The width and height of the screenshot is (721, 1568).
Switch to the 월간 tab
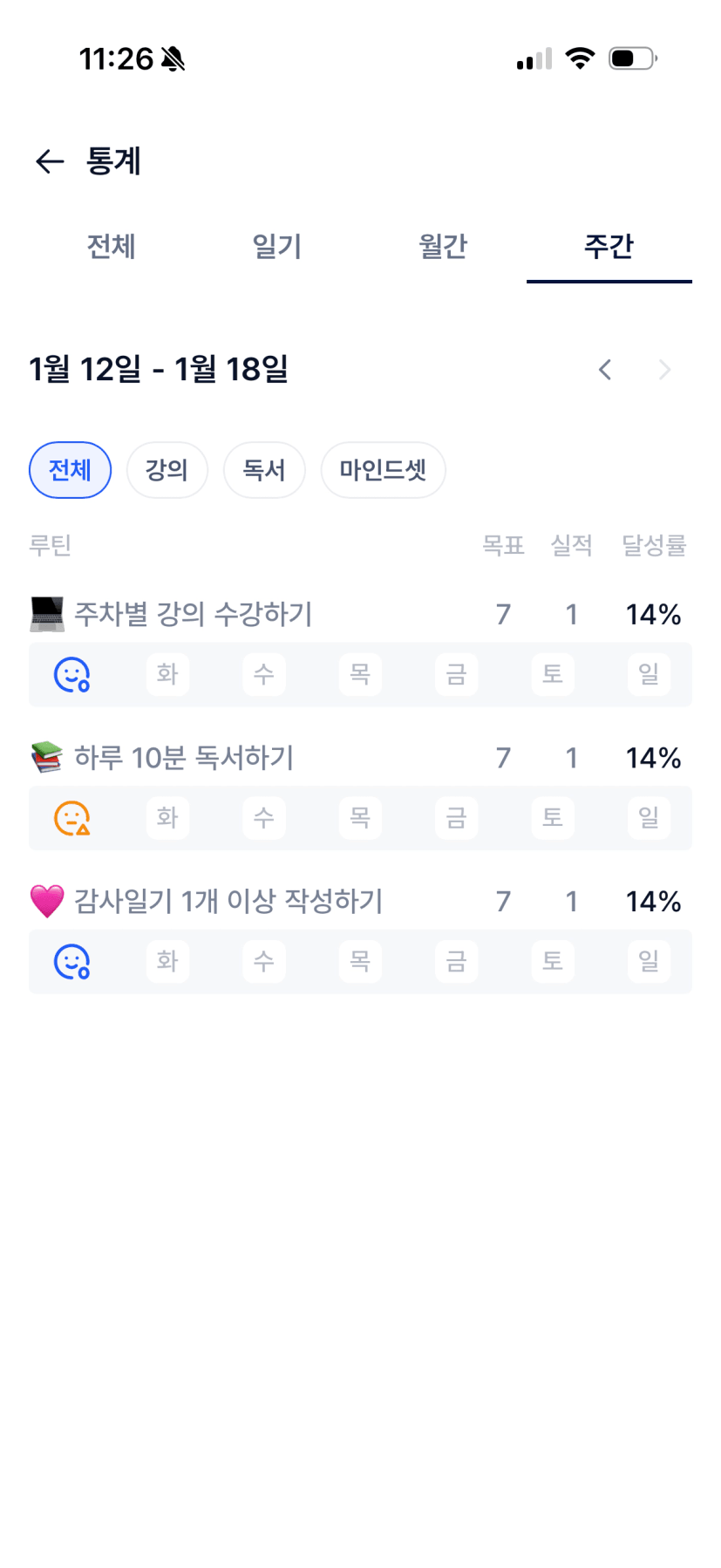pos(443,247)
